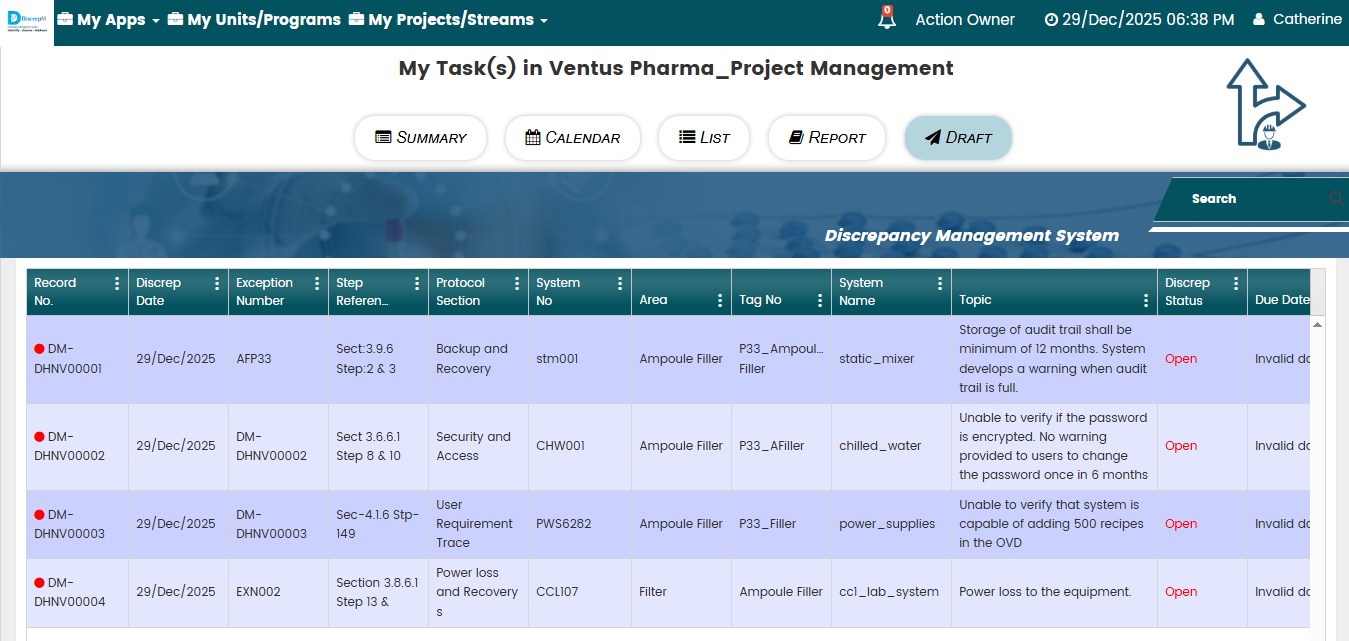Screen dimensions: 1349x641
Task: Open the List view button
Action: pos(704,138)
